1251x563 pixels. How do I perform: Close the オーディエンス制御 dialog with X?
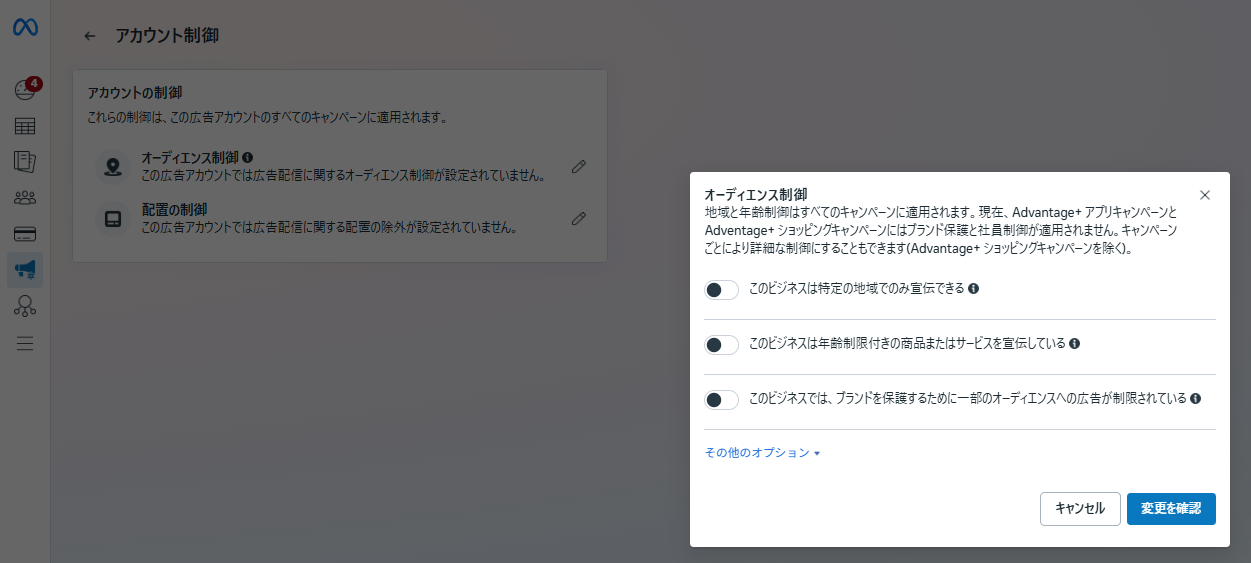coord(1204,195)
